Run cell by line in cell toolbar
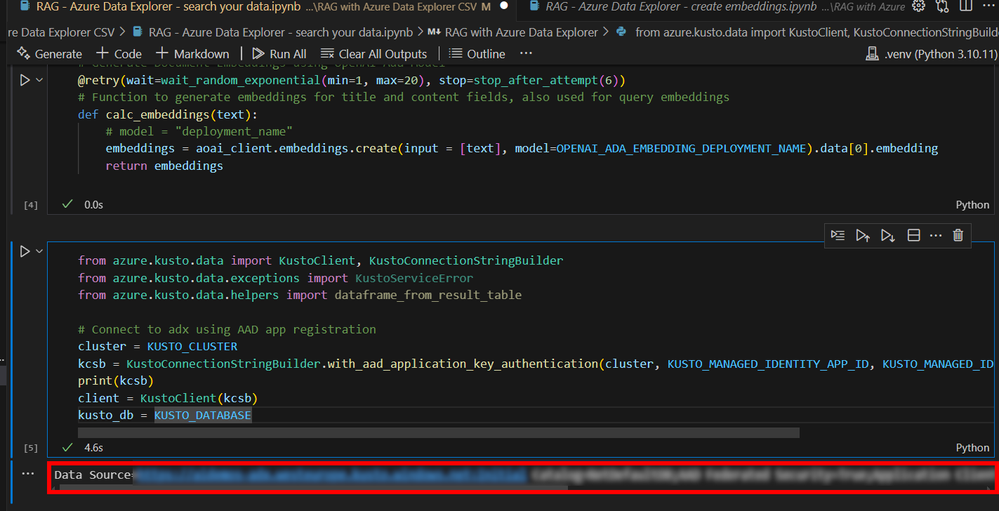Image resolution: width=999 pixels, height=511 pixels. (838, 235)
